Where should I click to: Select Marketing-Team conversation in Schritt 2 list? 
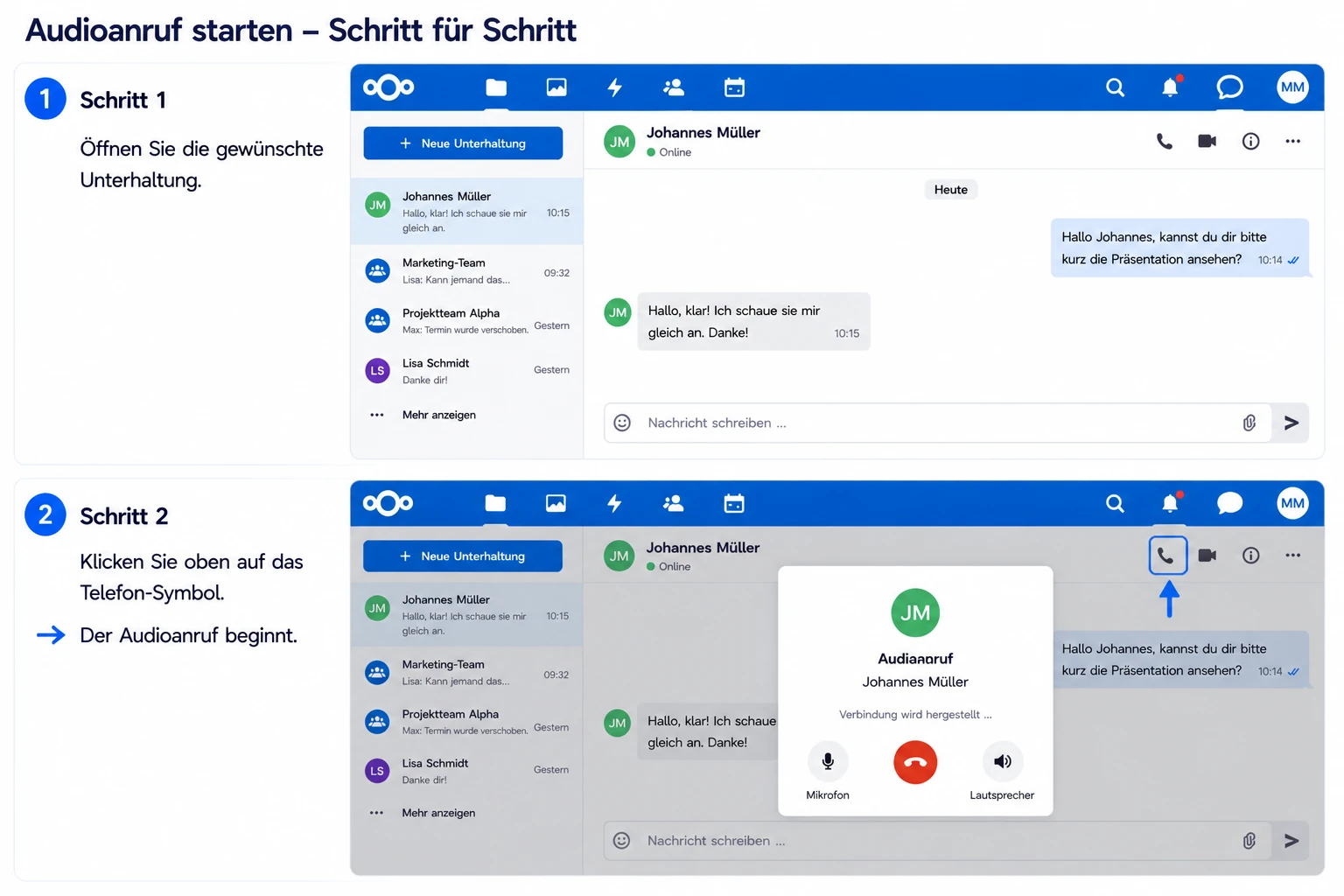467,672
